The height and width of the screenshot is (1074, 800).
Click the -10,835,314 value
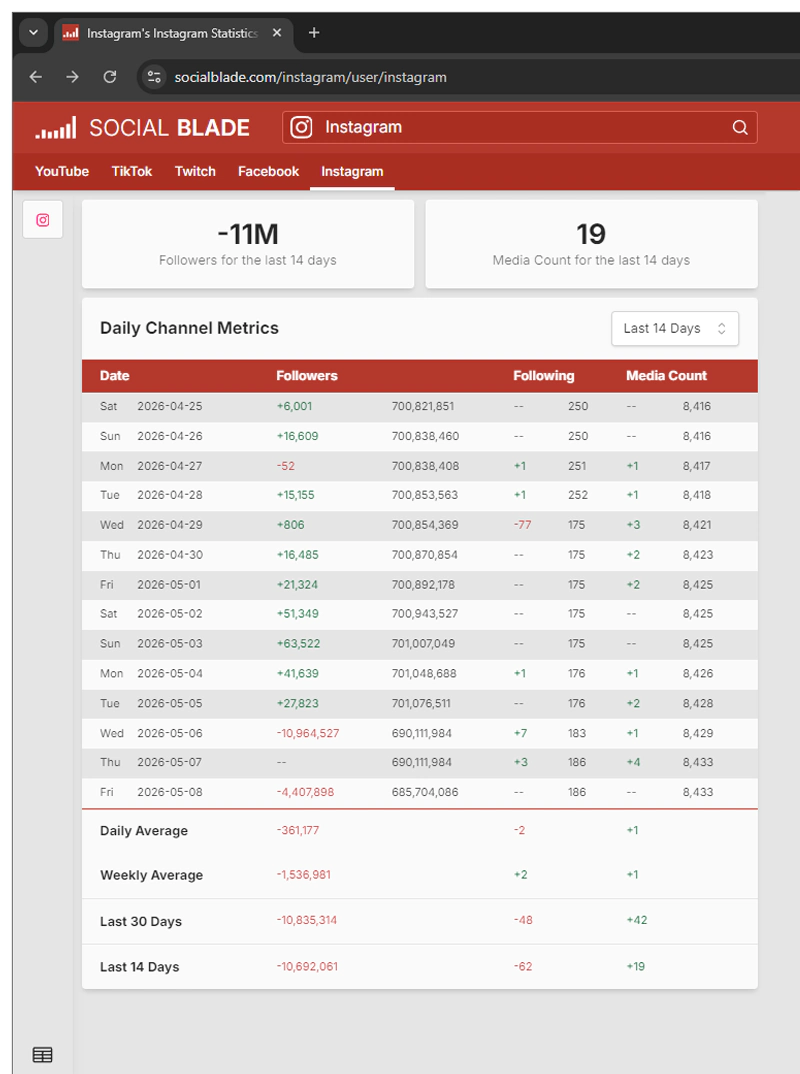pos(307,920)
